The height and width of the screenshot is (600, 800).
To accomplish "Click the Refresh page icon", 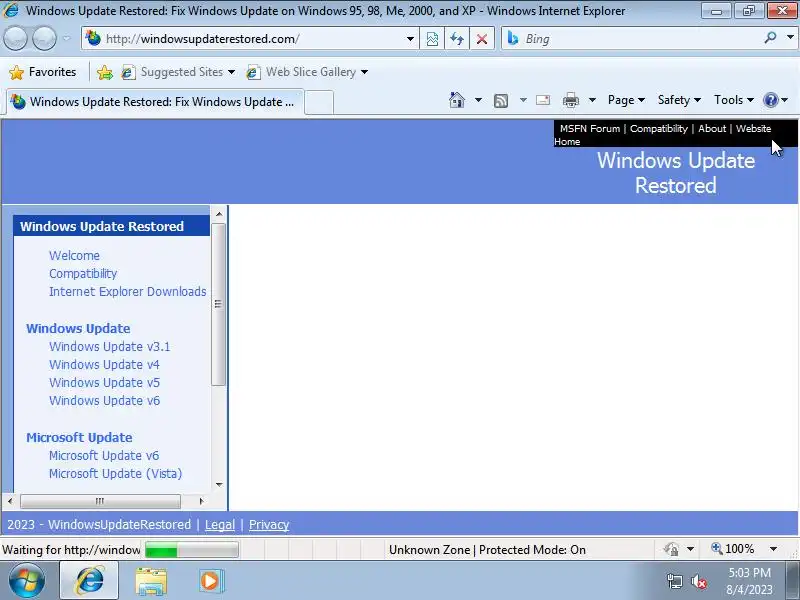I will pyautogui.click(x=457, y=39).
